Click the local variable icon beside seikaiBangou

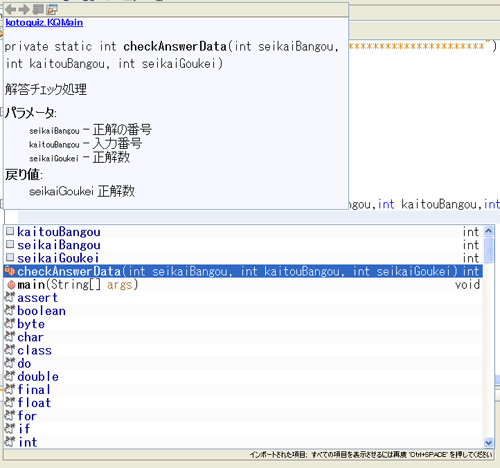10,244
